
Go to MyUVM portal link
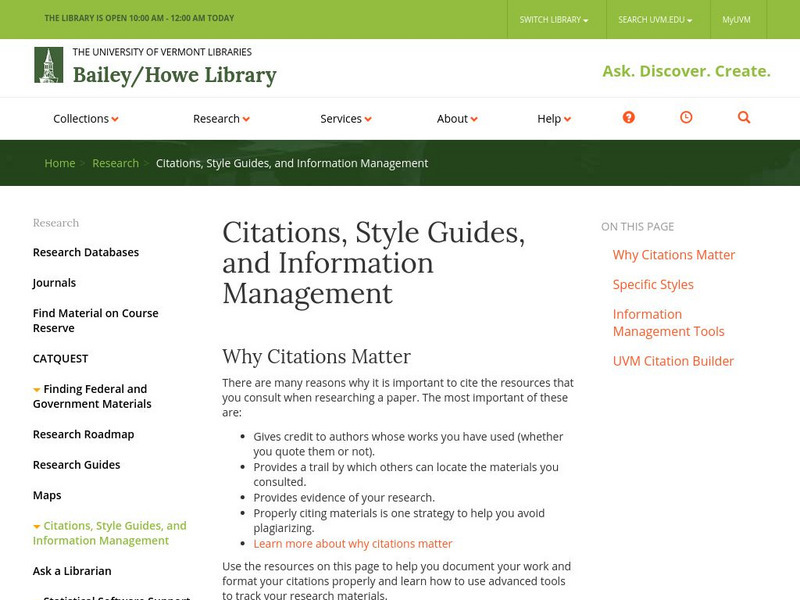736,19
